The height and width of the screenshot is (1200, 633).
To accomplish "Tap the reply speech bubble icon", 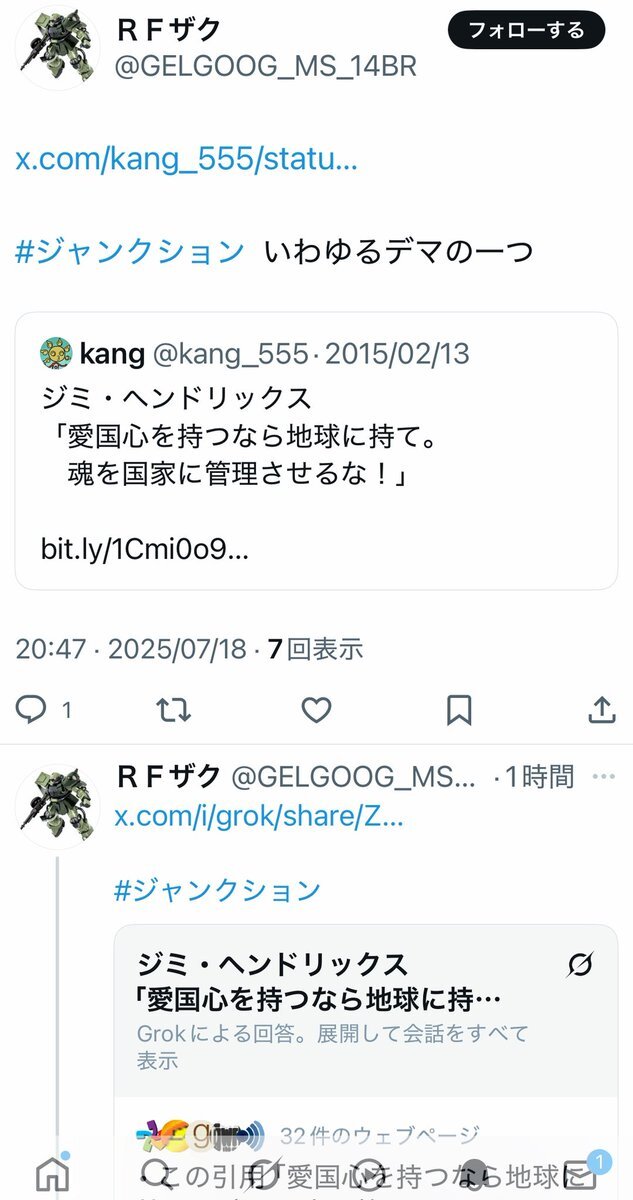I will tap(32, 710).
